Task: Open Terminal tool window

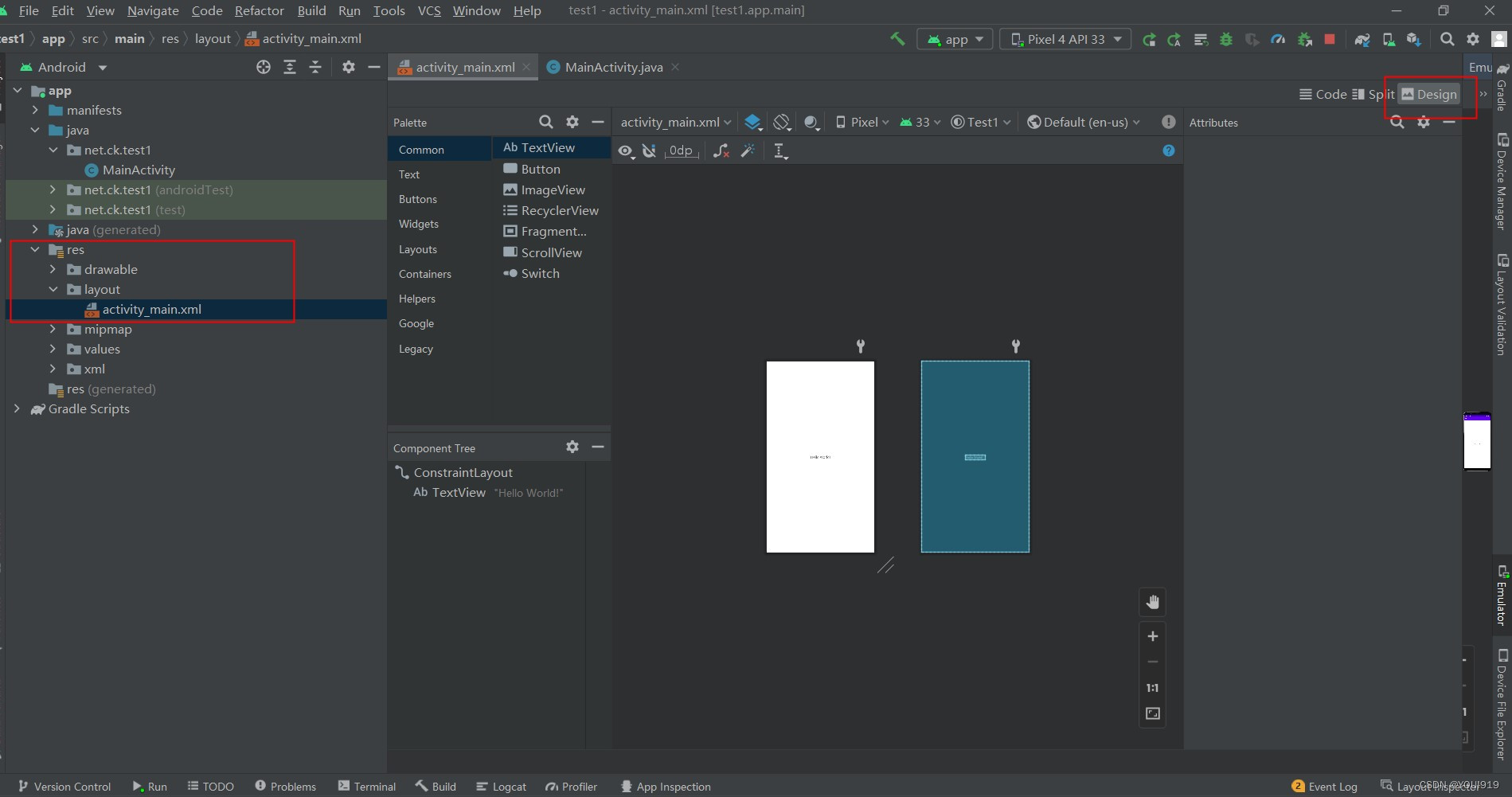Action: tap(366, 787)
